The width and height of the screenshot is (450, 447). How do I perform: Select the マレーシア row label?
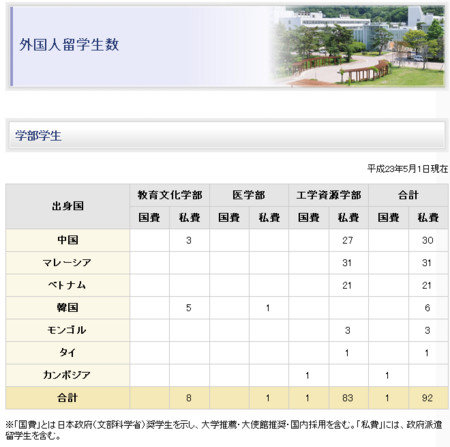coord(67,263)
